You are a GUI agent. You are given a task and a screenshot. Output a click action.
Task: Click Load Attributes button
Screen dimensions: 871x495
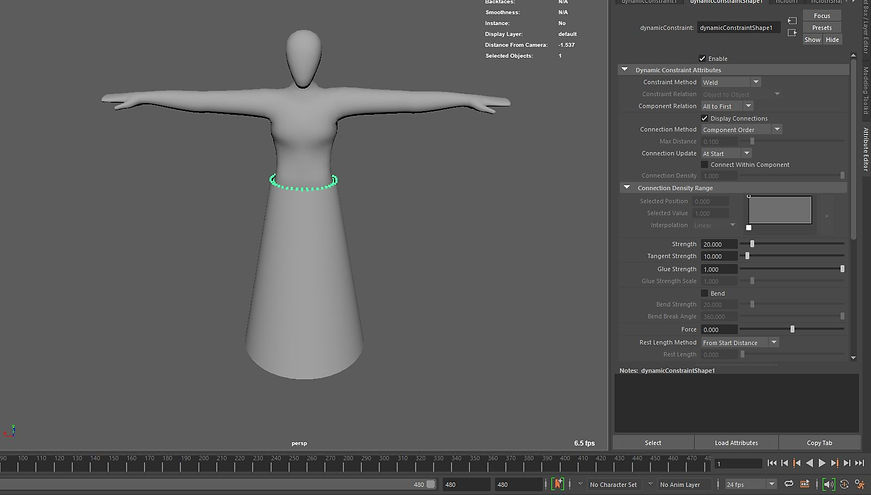(736, 443)
